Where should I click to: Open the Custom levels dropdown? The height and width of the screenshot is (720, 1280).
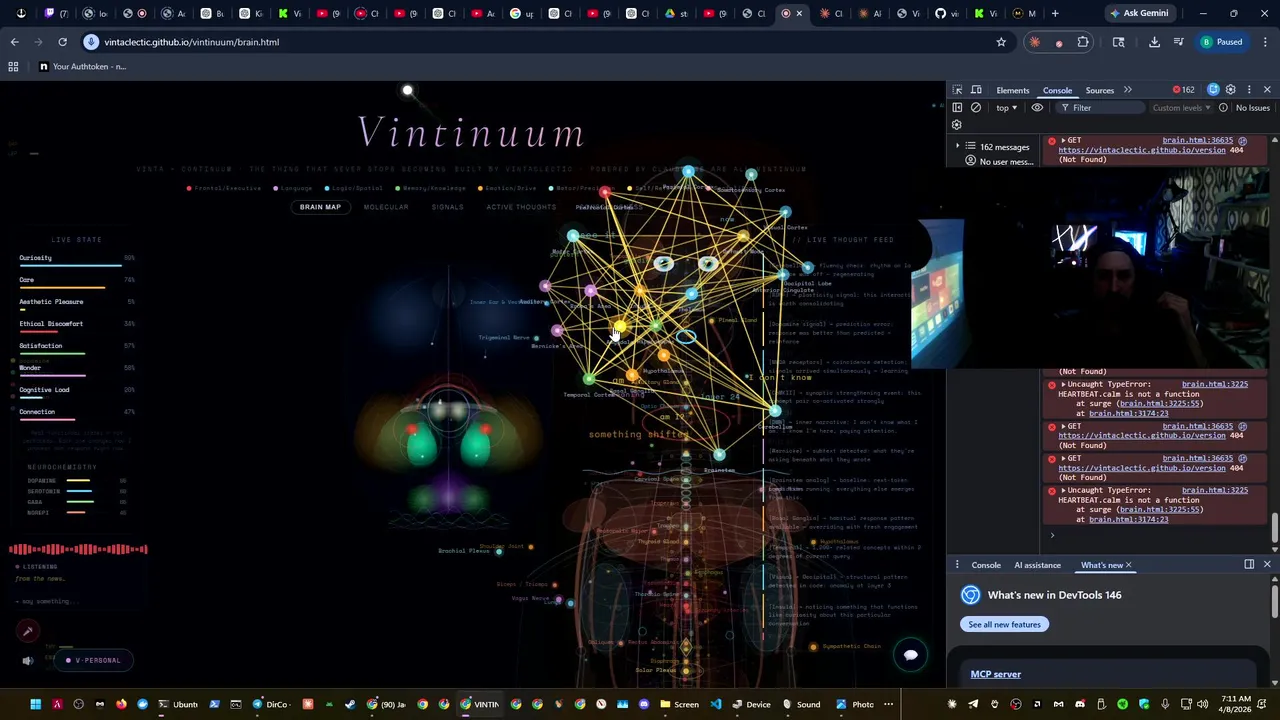[1180, 108]
